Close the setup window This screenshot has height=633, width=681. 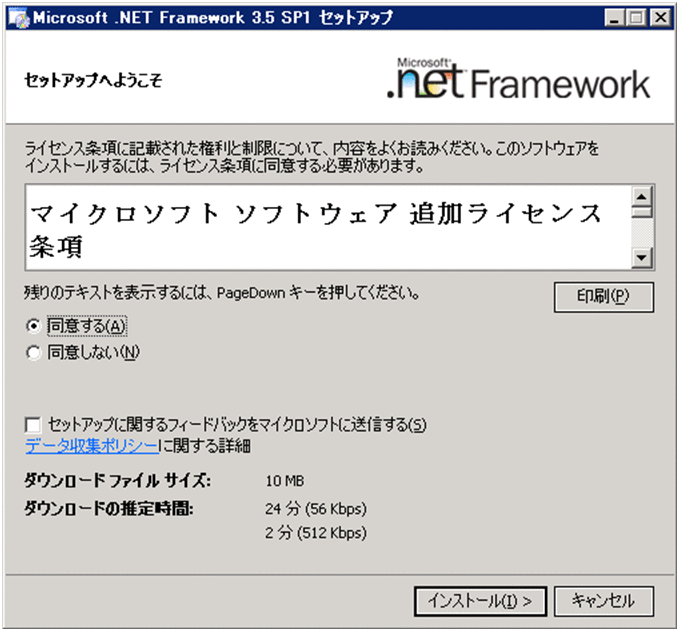click(660, 18)
